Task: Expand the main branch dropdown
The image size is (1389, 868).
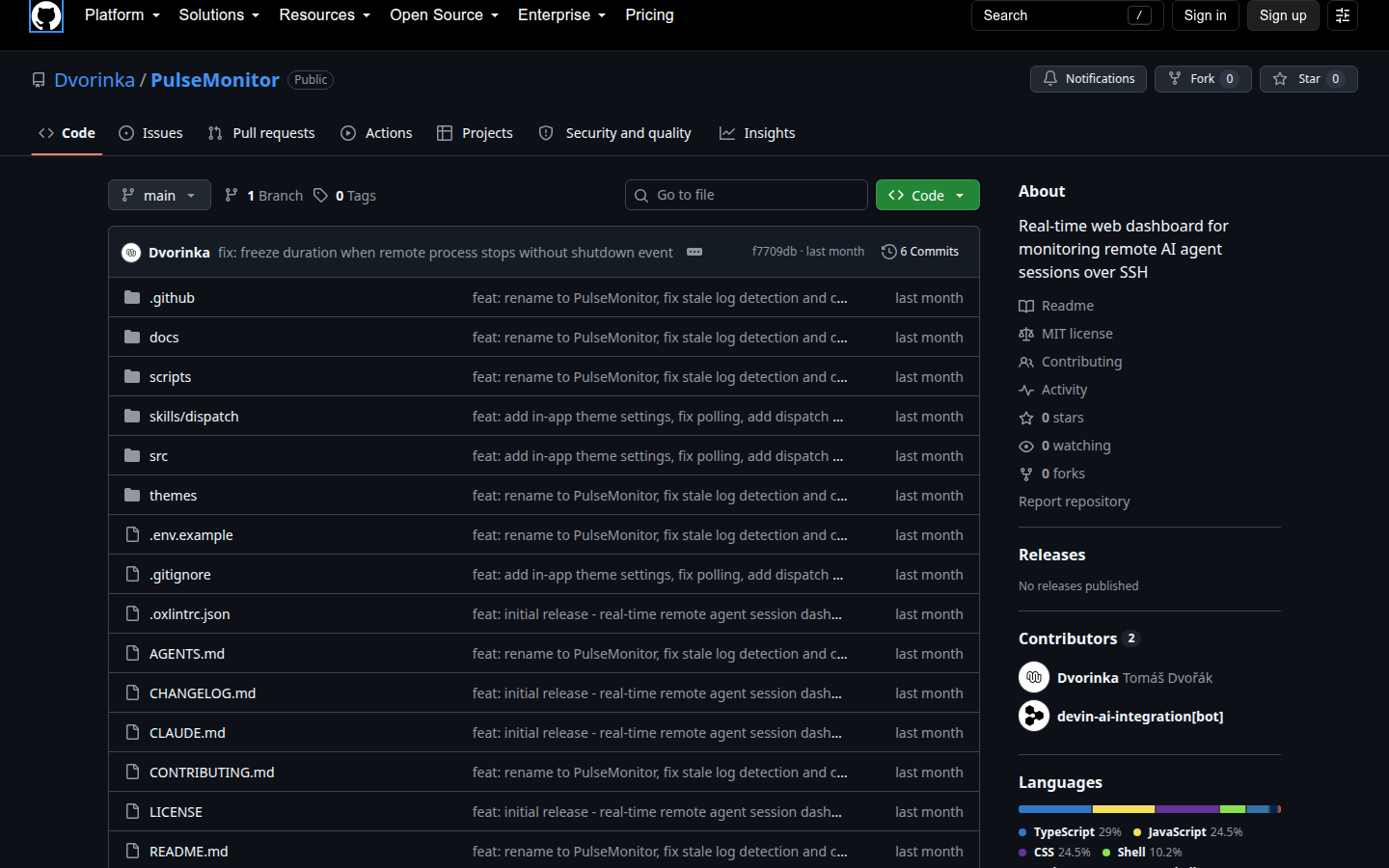Action: coord(159,195)
